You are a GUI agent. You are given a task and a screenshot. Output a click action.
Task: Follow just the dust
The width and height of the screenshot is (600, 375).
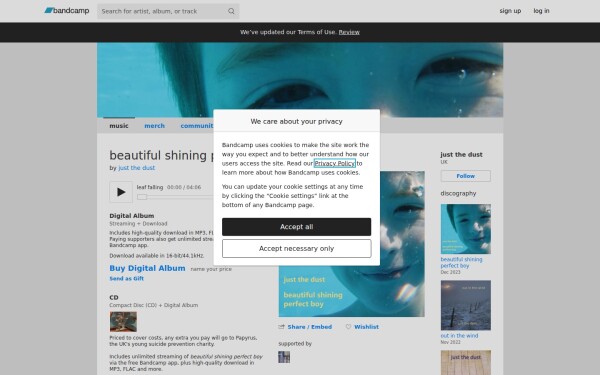pos(465,176)
